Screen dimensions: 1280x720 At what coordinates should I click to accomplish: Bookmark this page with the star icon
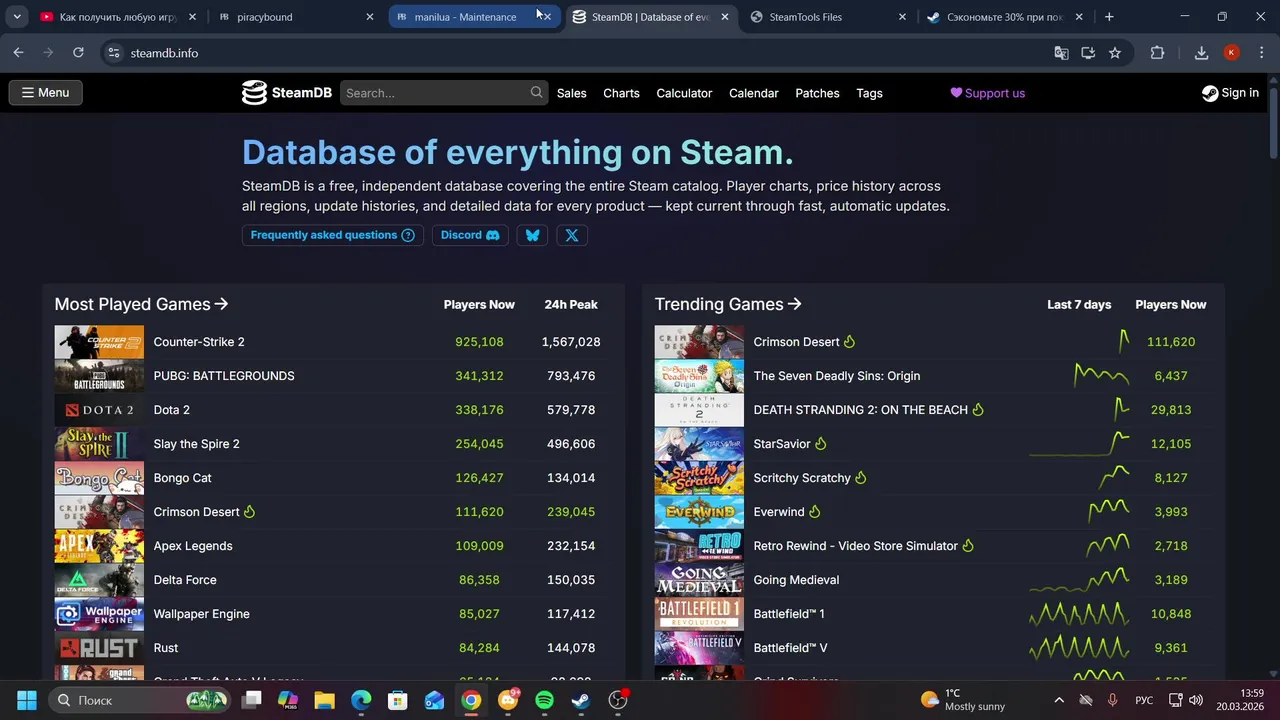click(1115, 53)
